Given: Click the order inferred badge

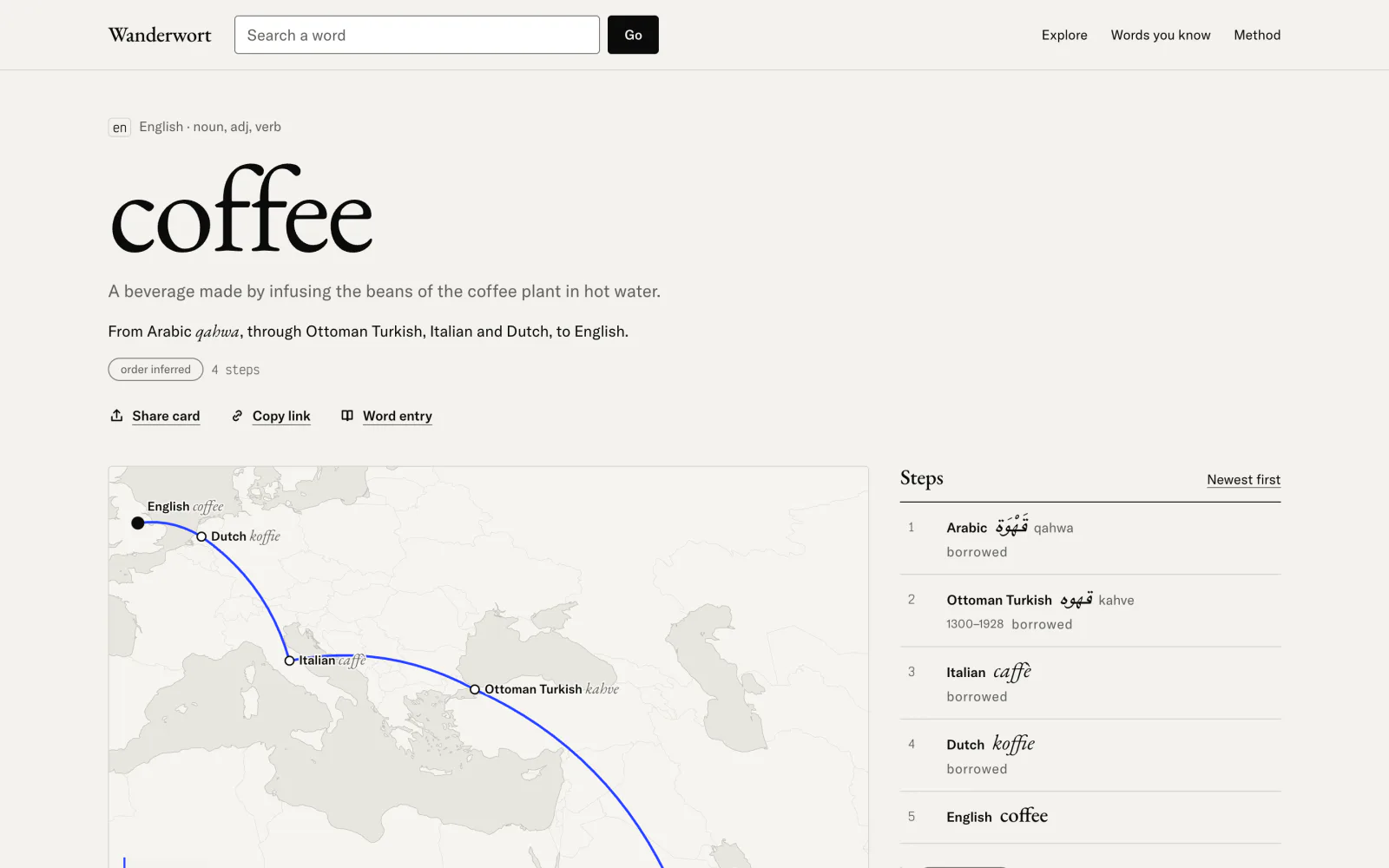Looking at the screenshot, I should pos(155,369).
